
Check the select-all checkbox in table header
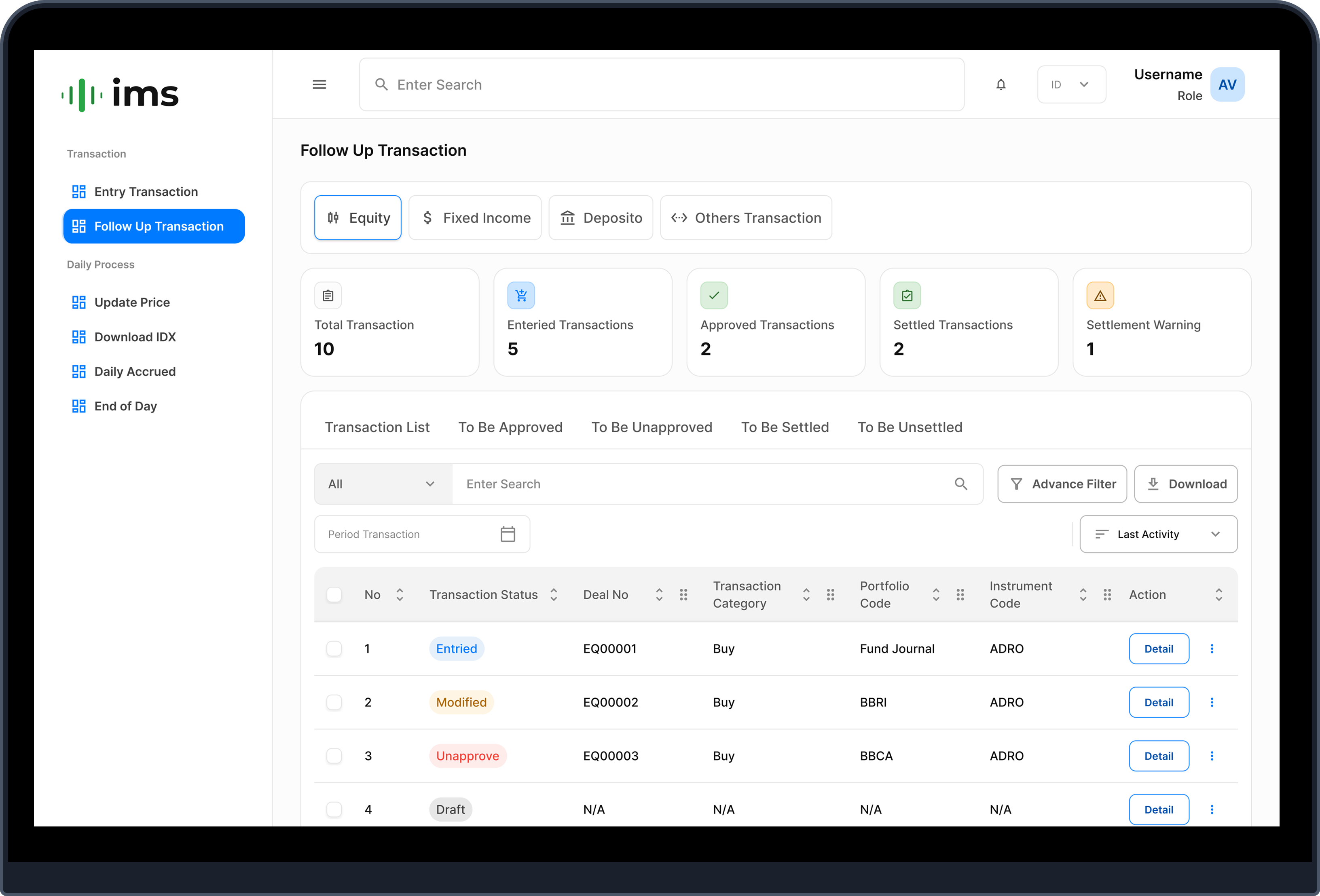(x=334, y=594)
